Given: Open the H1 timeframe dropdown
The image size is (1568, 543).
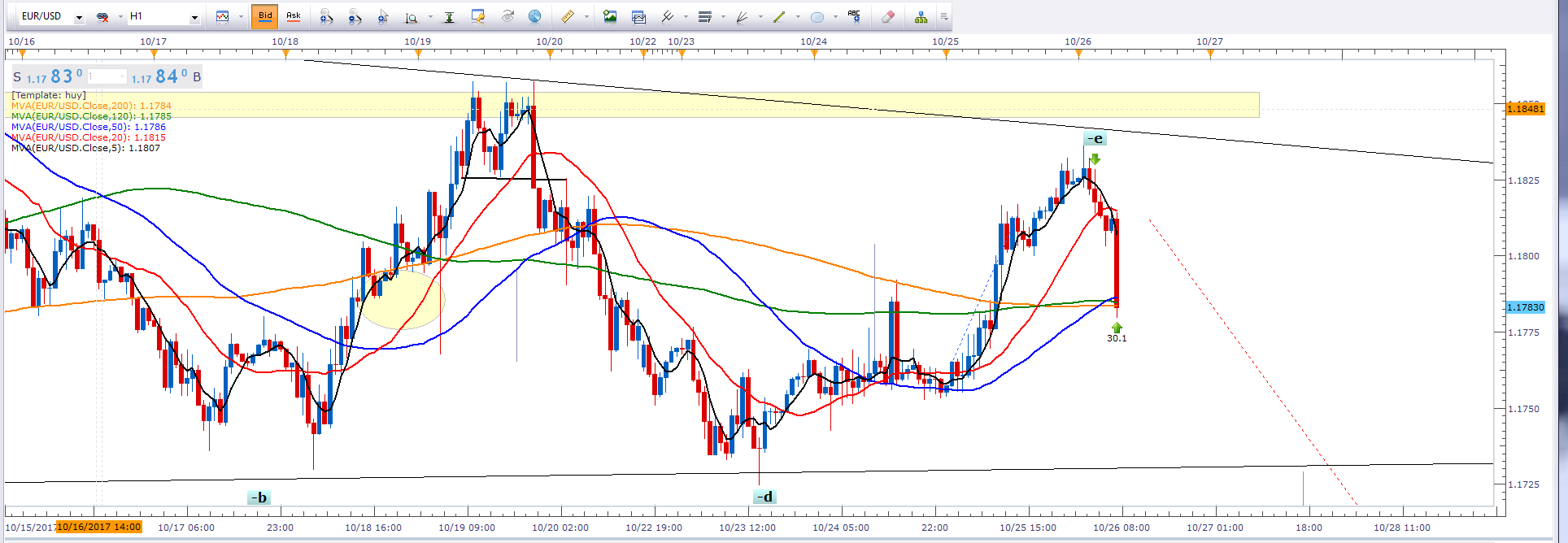Looking at the screenshot, I should pyautogui.click(x=194, y=17).
